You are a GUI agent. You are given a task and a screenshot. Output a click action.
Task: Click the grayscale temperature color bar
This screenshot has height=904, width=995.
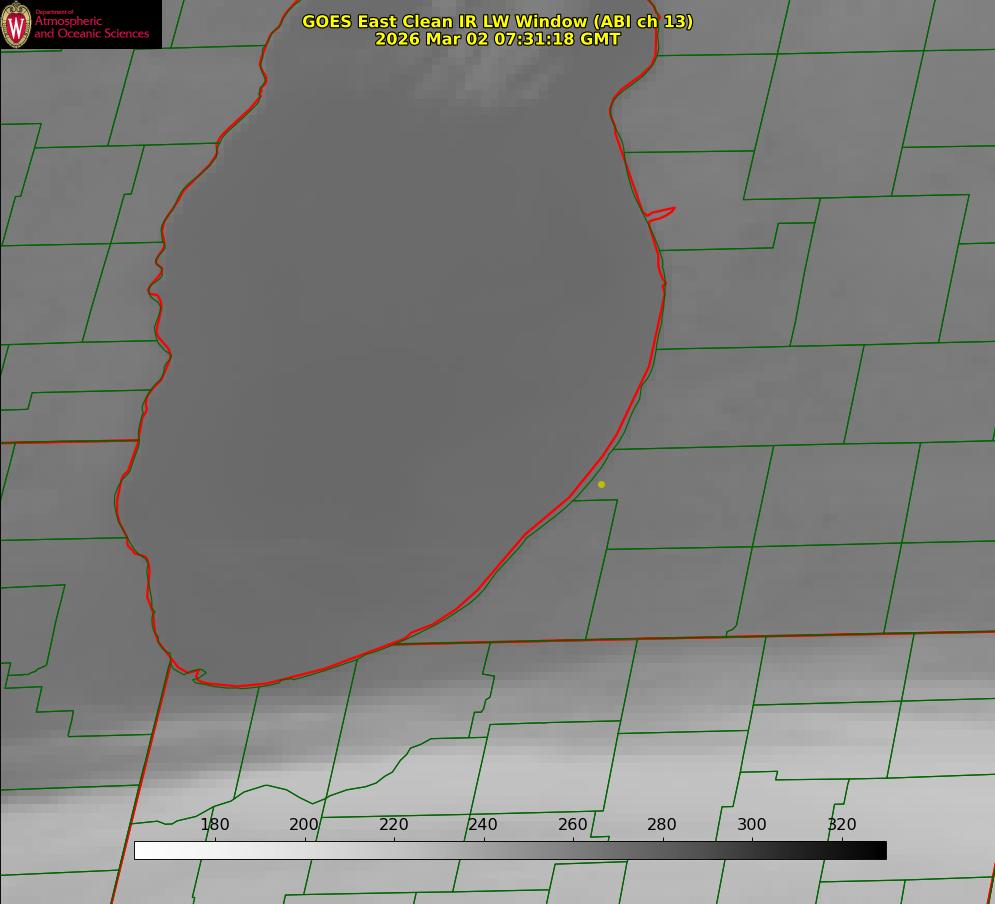tap(510, 850)
